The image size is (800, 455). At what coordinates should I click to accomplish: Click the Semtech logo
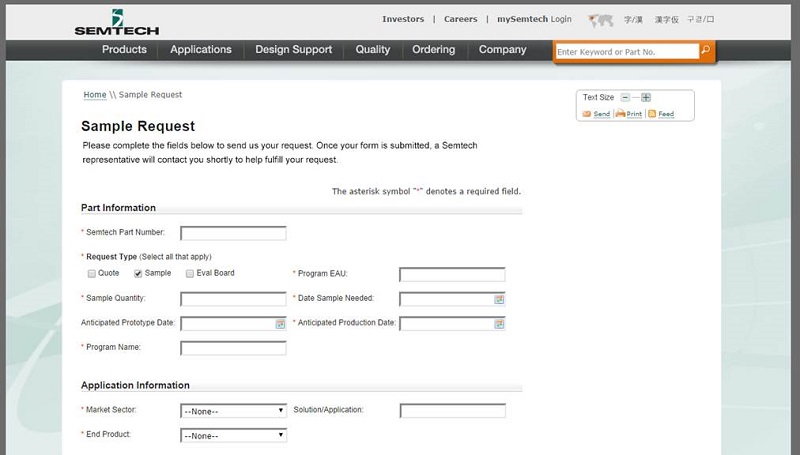(x=117, y=22)
